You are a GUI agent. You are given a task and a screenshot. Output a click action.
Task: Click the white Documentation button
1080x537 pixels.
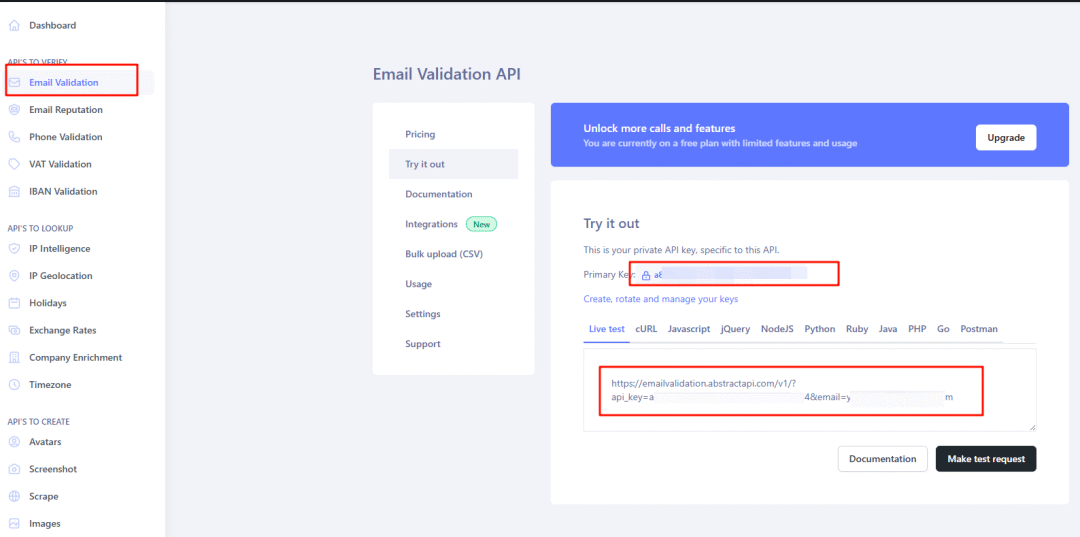(x=882, y=459)
